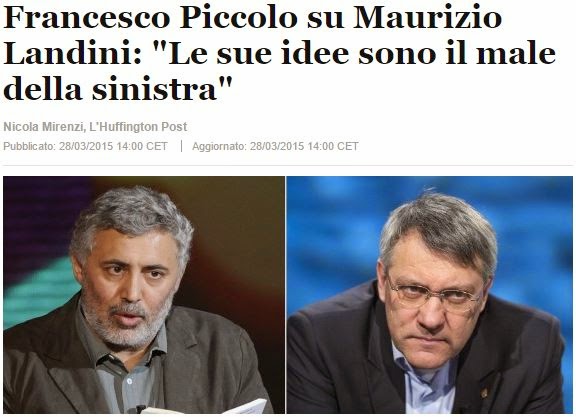This screenshot has width=576, height=417.
Task: Select the Pubblicato date text
Action: [x=85, y=146]
